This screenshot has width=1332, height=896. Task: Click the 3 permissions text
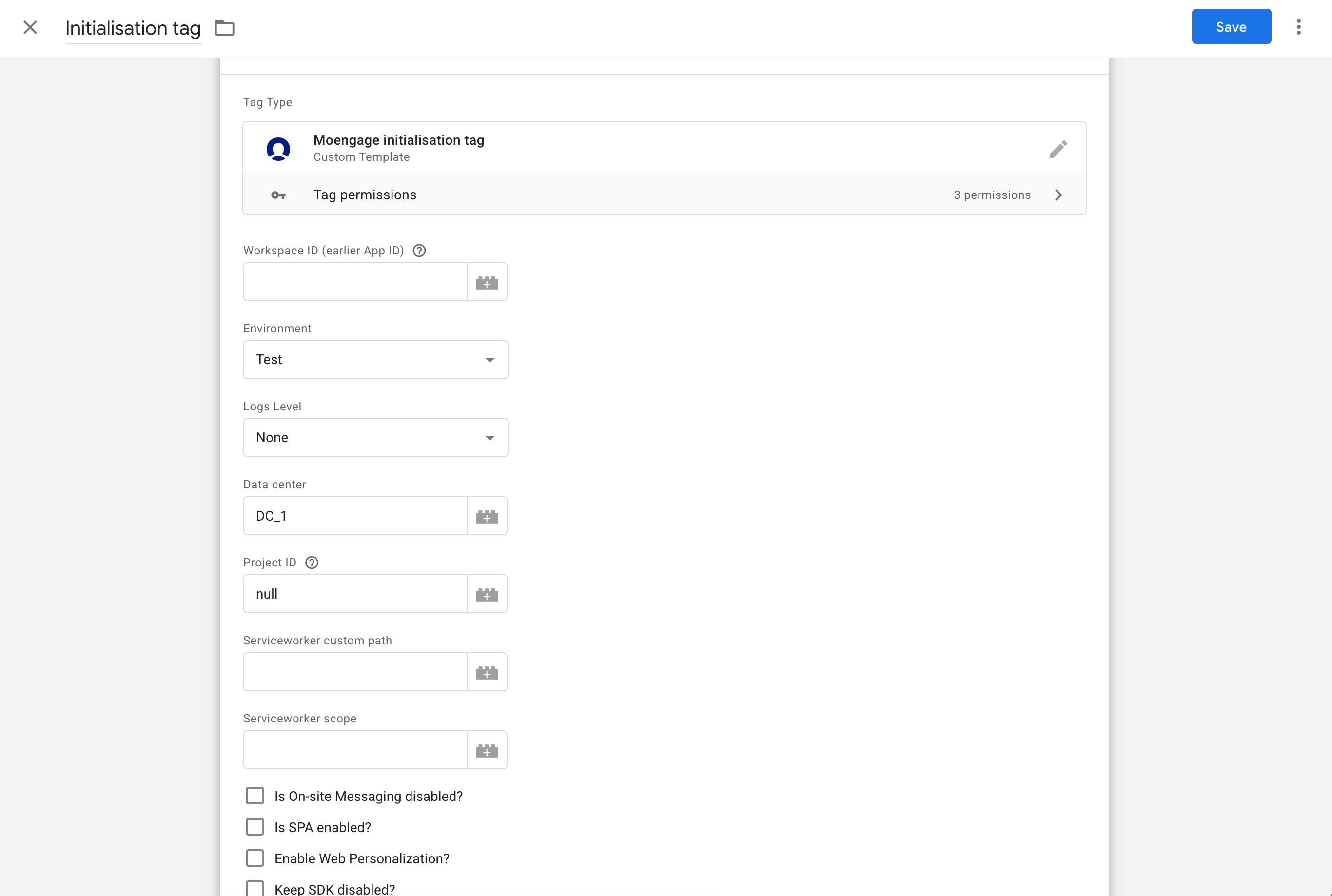(x=992, y=195)
